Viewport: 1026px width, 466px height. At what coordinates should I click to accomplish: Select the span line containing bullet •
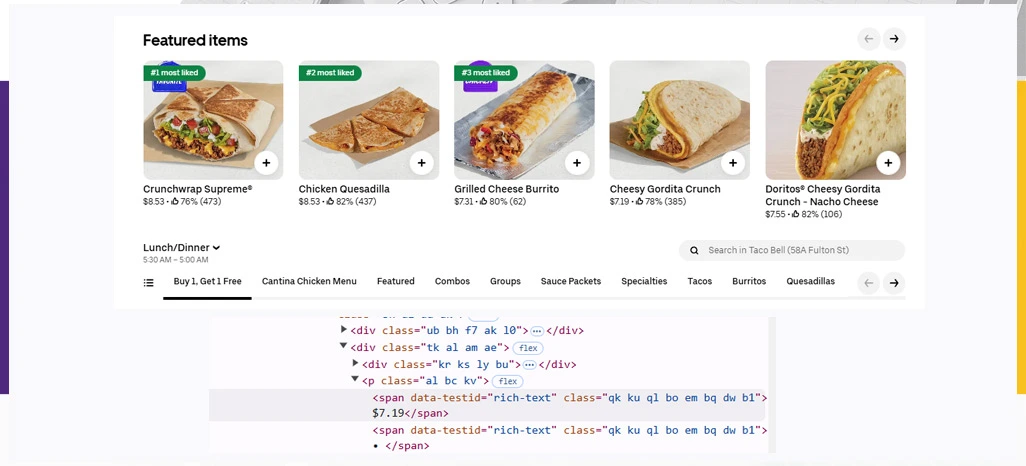pyautogui.click(x=487, y=438)
